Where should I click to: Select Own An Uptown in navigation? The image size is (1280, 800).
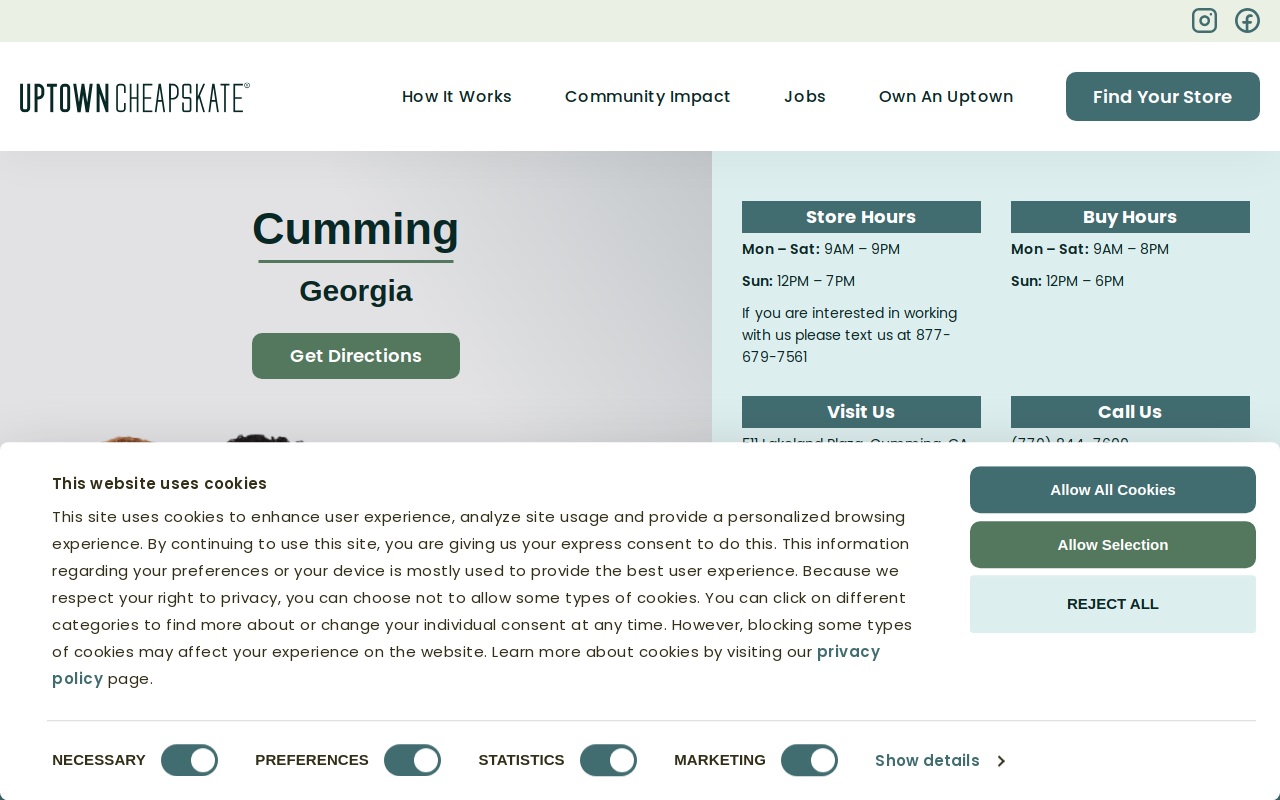point(946,97)
